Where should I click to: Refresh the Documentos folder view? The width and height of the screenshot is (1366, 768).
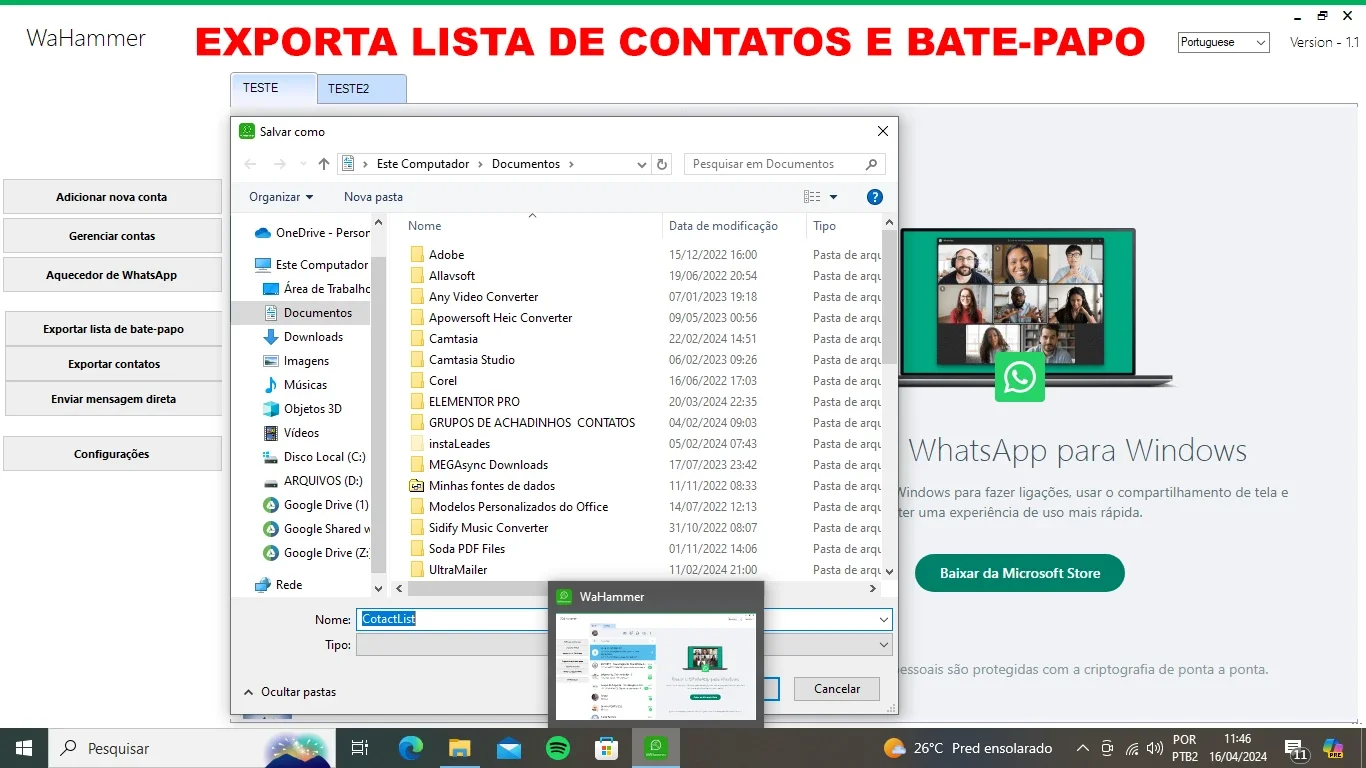[x=661, y=164]
